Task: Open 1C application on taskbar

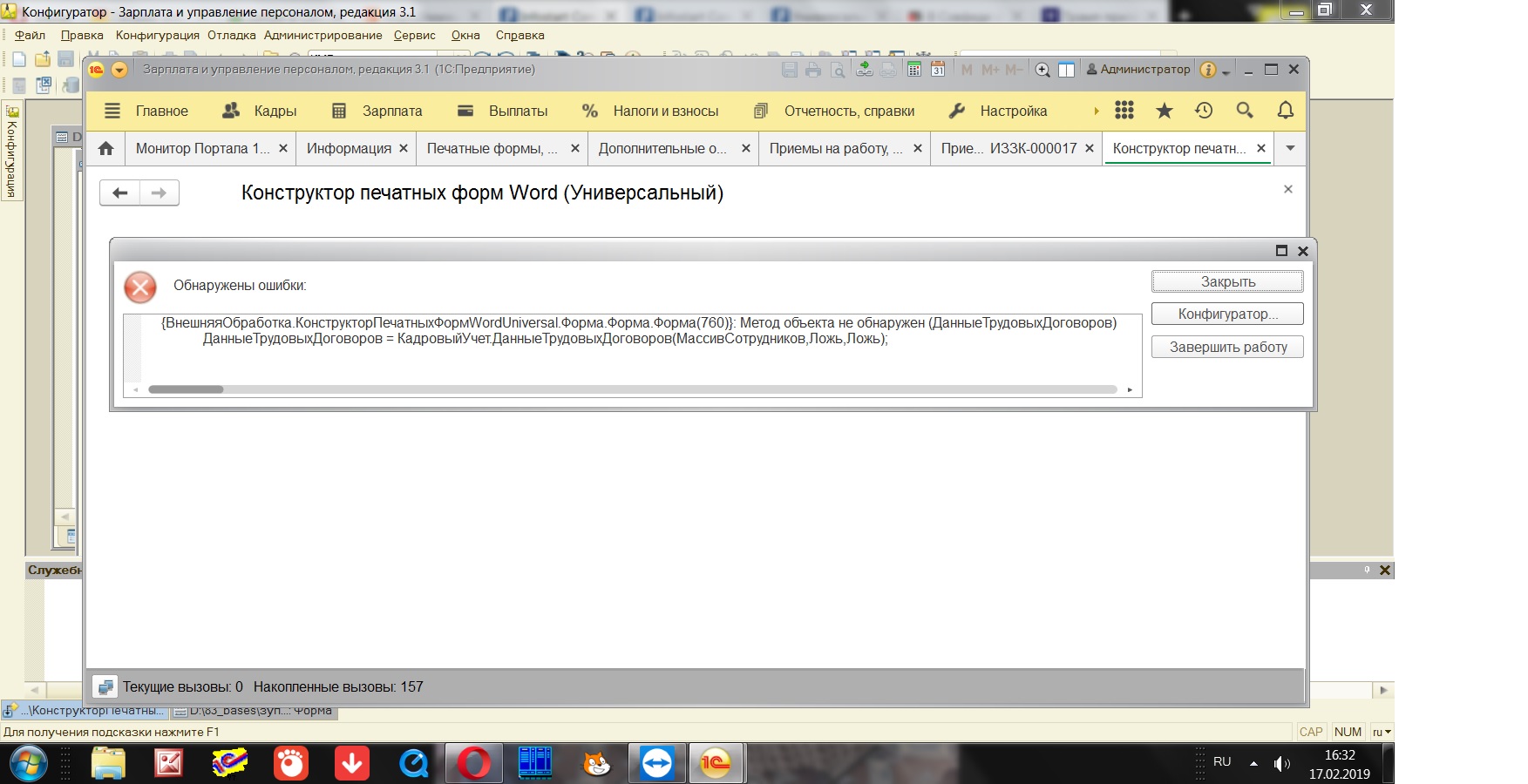Action: pos(716,764)
